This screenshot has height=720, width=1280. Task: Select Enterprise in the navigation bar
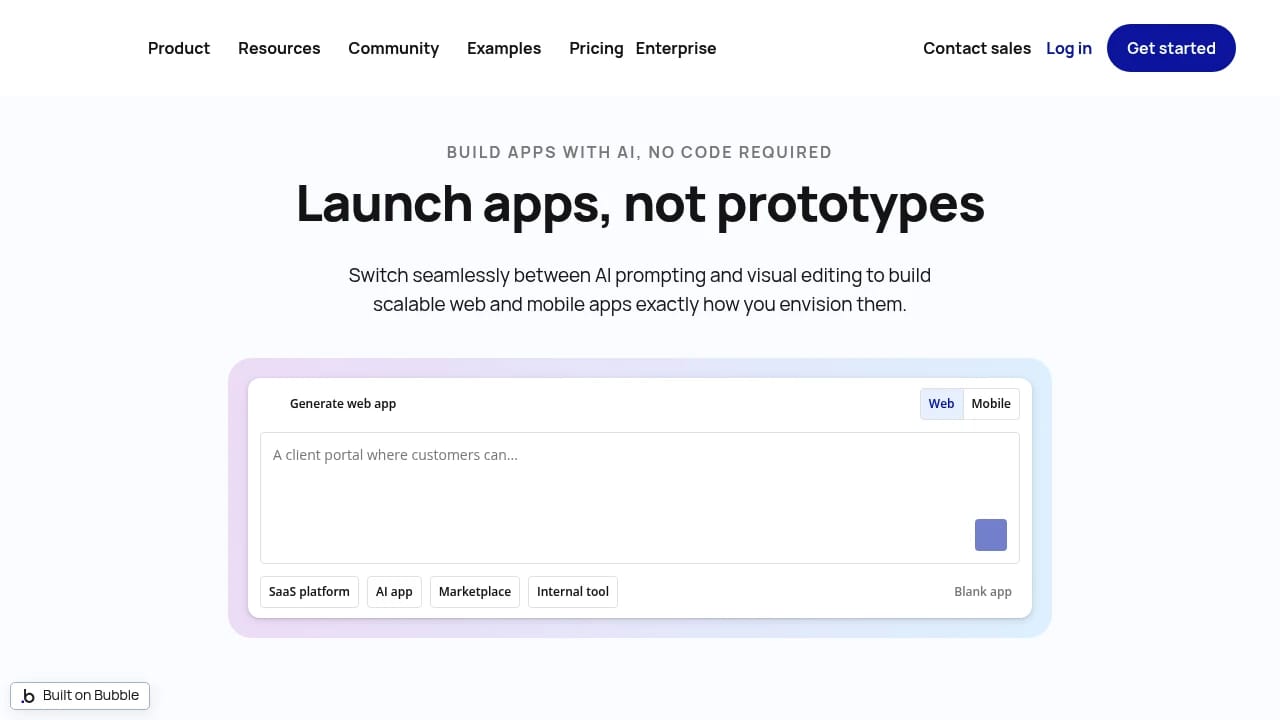(676, 48)
